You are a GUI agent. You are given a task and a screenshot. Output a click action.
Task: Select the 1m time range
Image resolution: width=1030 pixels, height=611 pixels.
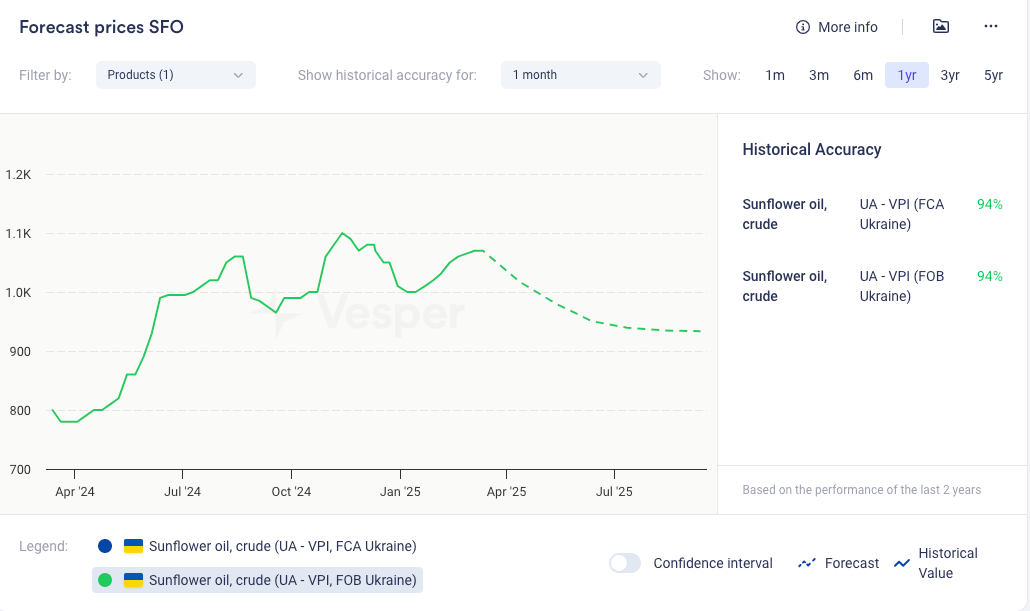(775, 75)
